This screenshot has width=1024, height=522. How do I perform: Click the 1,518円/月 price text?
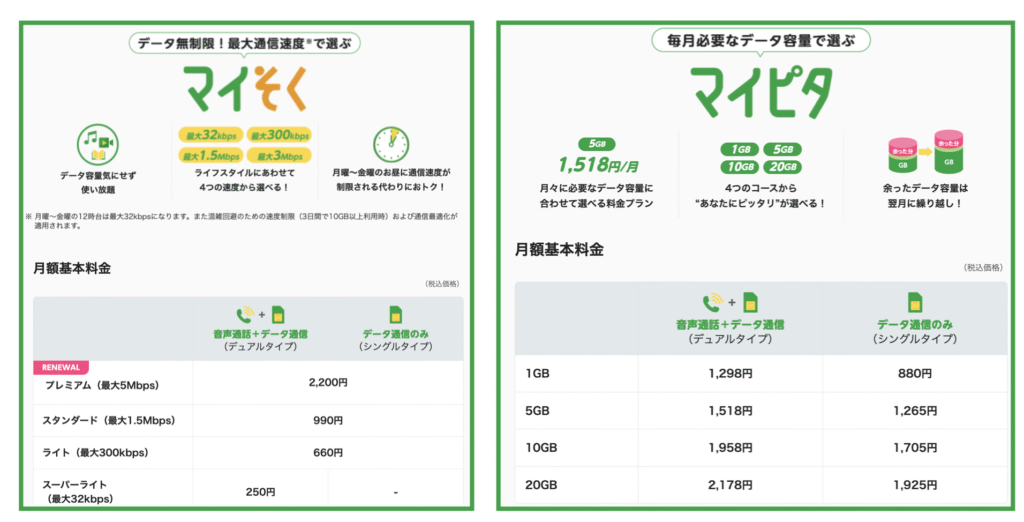(598, 165)
